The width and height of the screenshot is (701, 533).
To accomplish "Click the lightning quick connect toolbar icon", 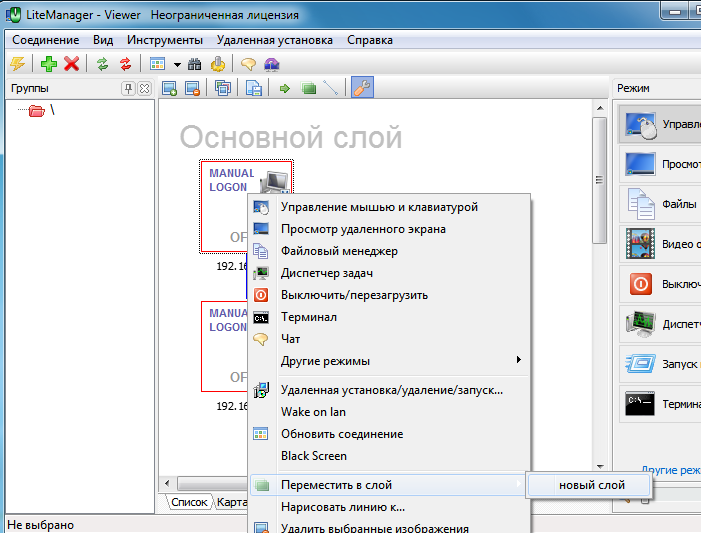I will point(17,64).
